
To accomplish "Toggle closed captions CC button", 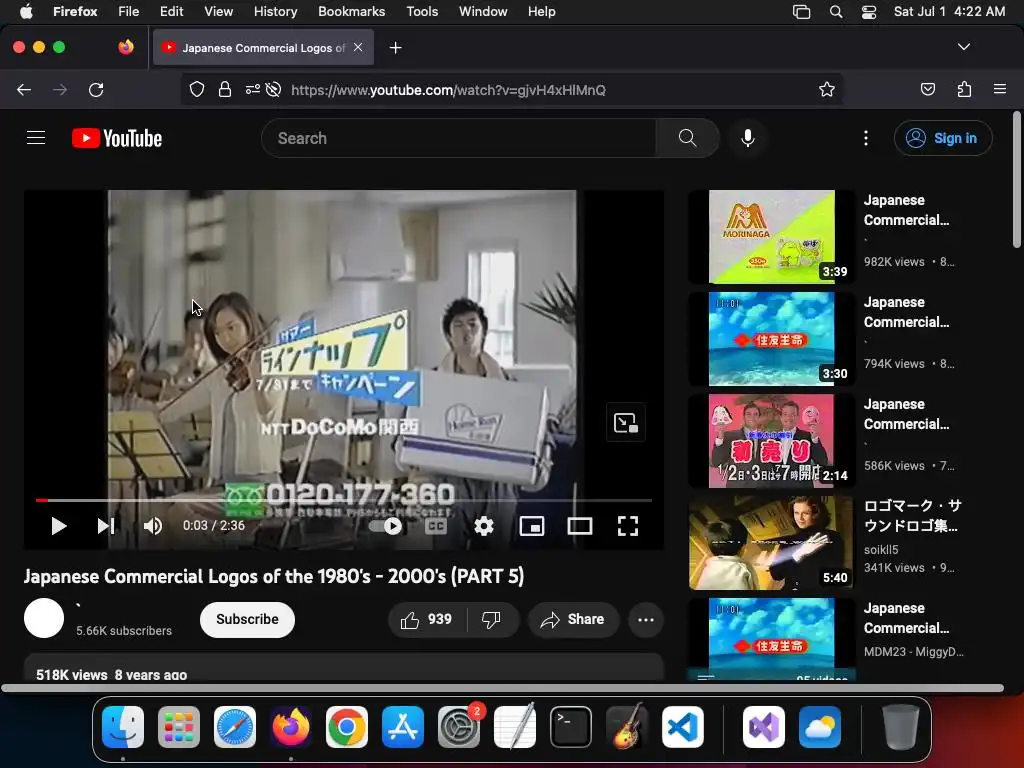I will (436, 526).
